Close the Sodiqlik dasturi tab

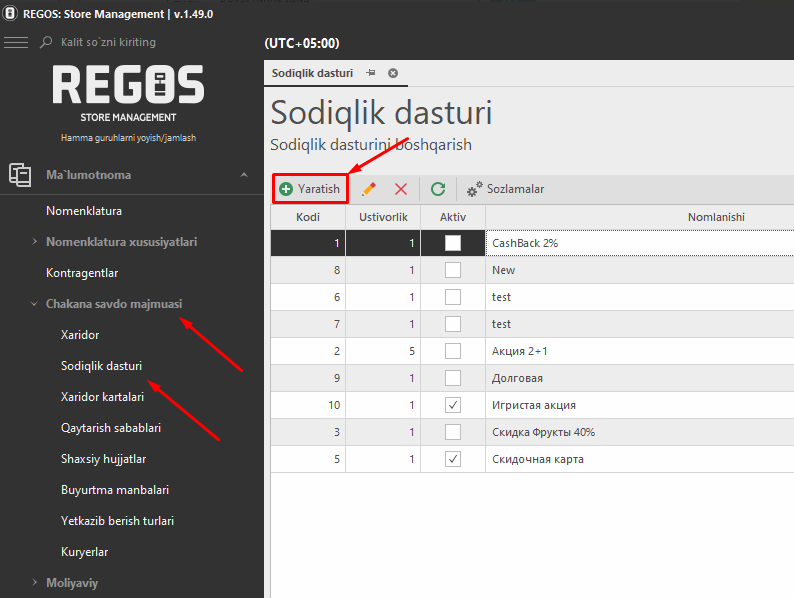(x=393, y=73)
